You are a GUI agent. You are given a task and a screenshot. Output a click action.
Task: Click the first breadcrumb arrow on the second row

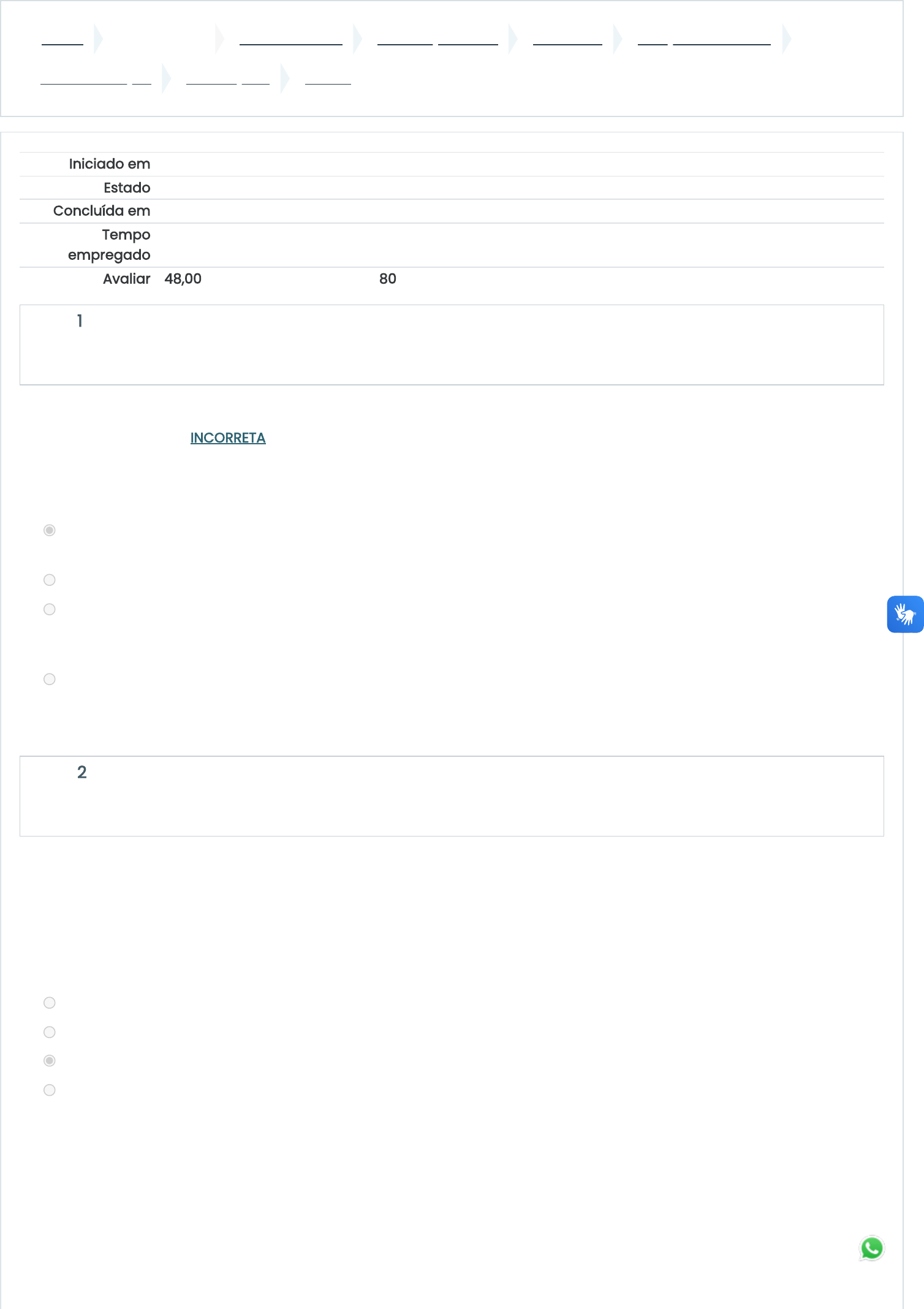point(166,78)
